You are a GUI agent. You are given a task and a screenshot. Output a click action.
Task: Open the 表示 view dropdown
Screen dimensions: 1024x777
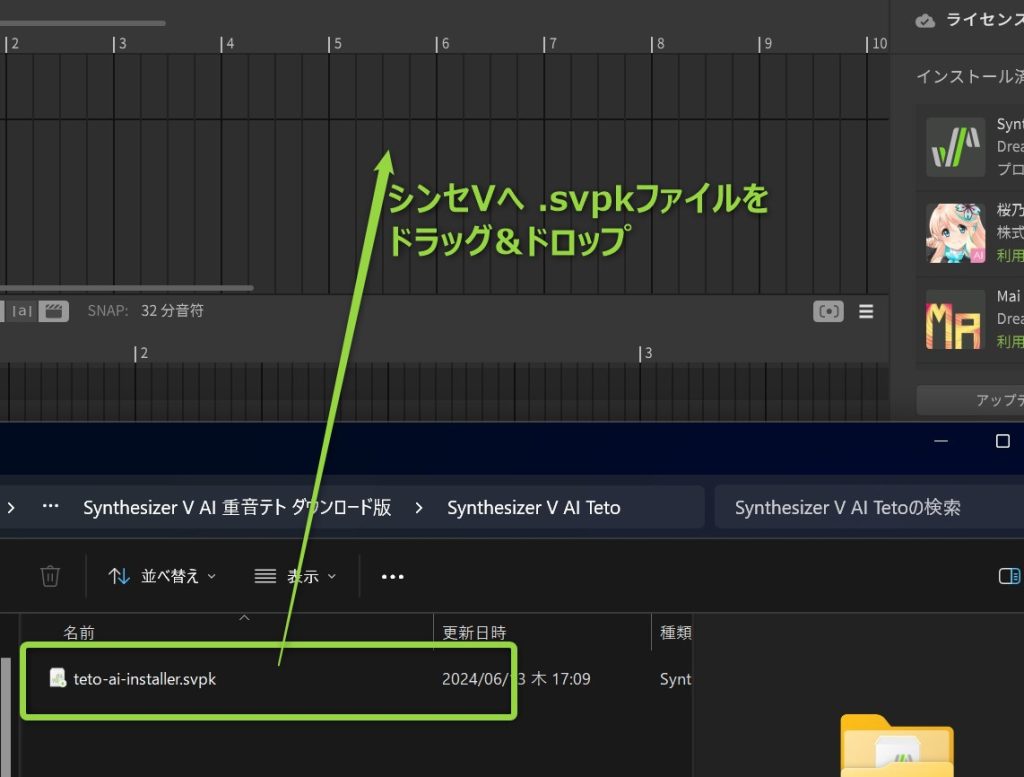pos(295,576)
